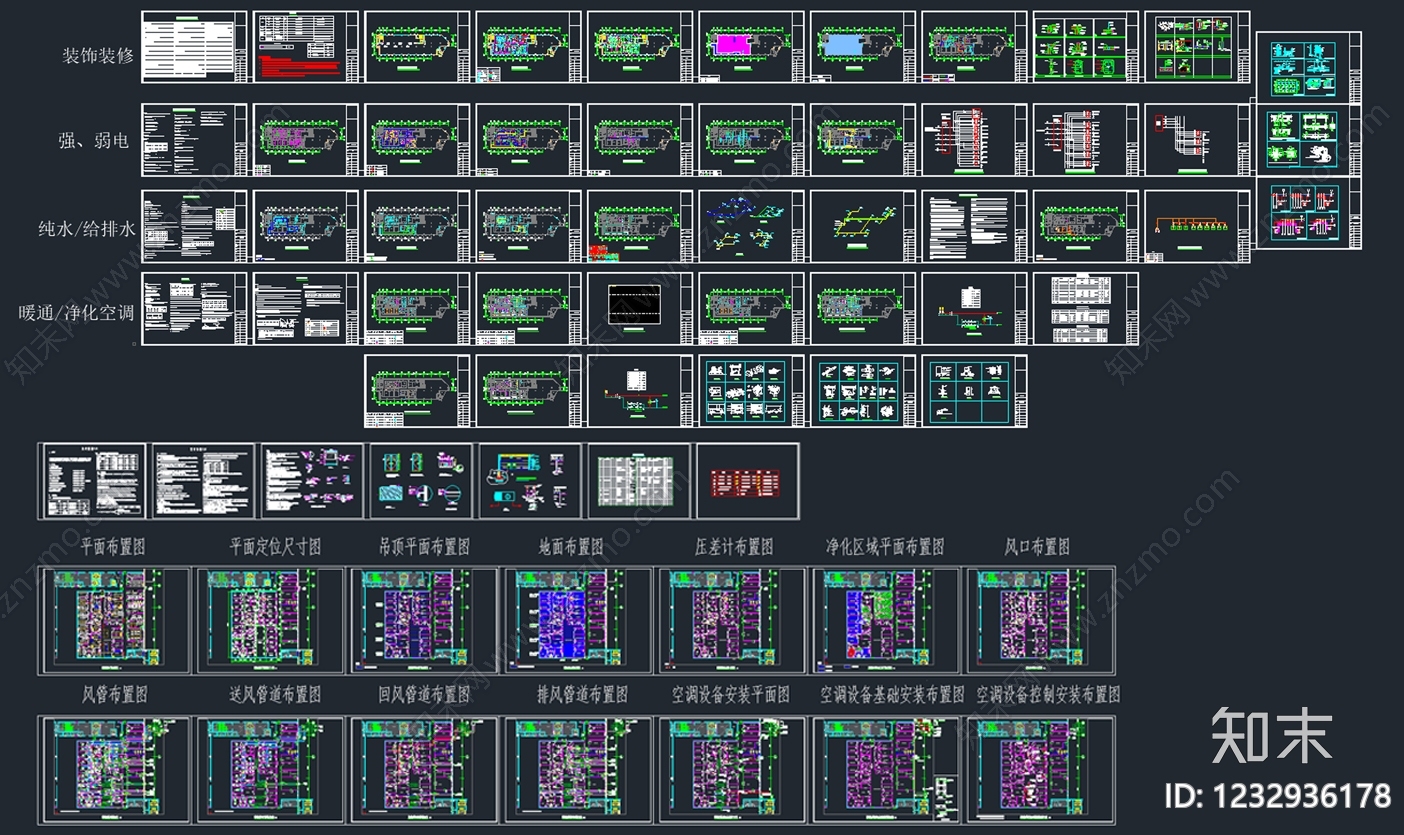Image resolution: width=1404 pixels, height=835 pixels.
Task: Open the drawing sheet under 平面布置图
Action: (x=114, y=619)
